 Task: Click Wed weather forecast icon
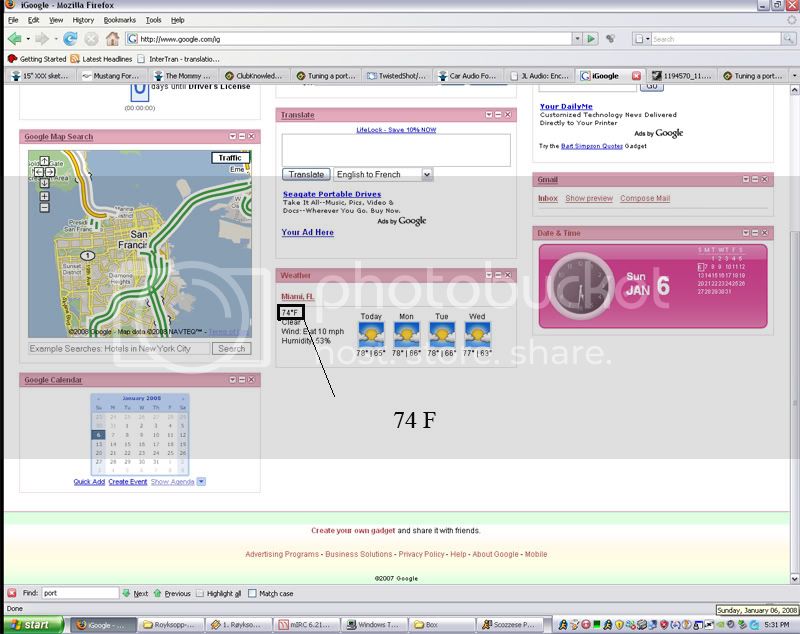pyautogui.click(x=478, y=335)
